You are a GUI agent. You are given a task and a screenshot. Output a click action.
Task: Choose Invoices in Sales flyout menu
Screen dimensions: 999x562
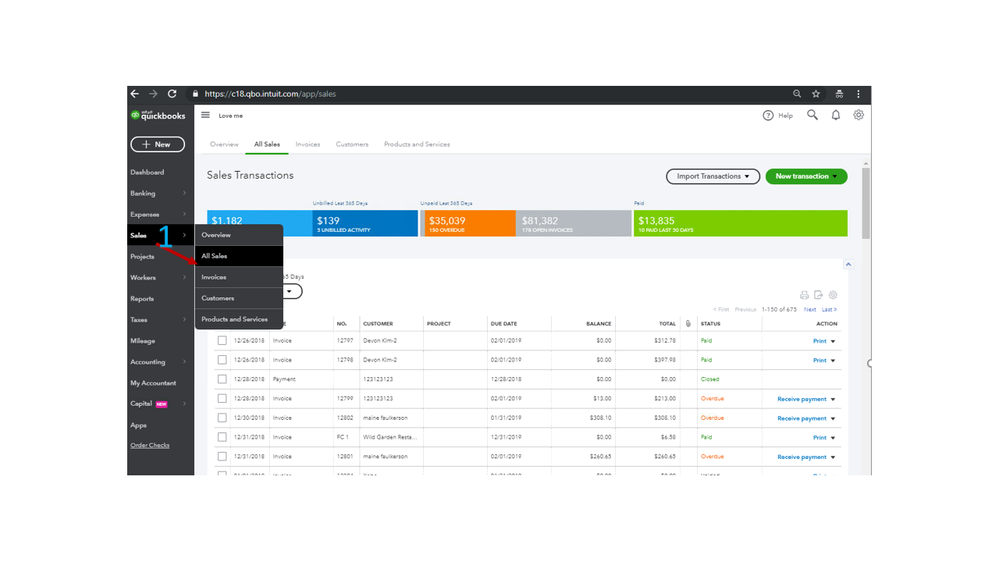pos(239,277)
